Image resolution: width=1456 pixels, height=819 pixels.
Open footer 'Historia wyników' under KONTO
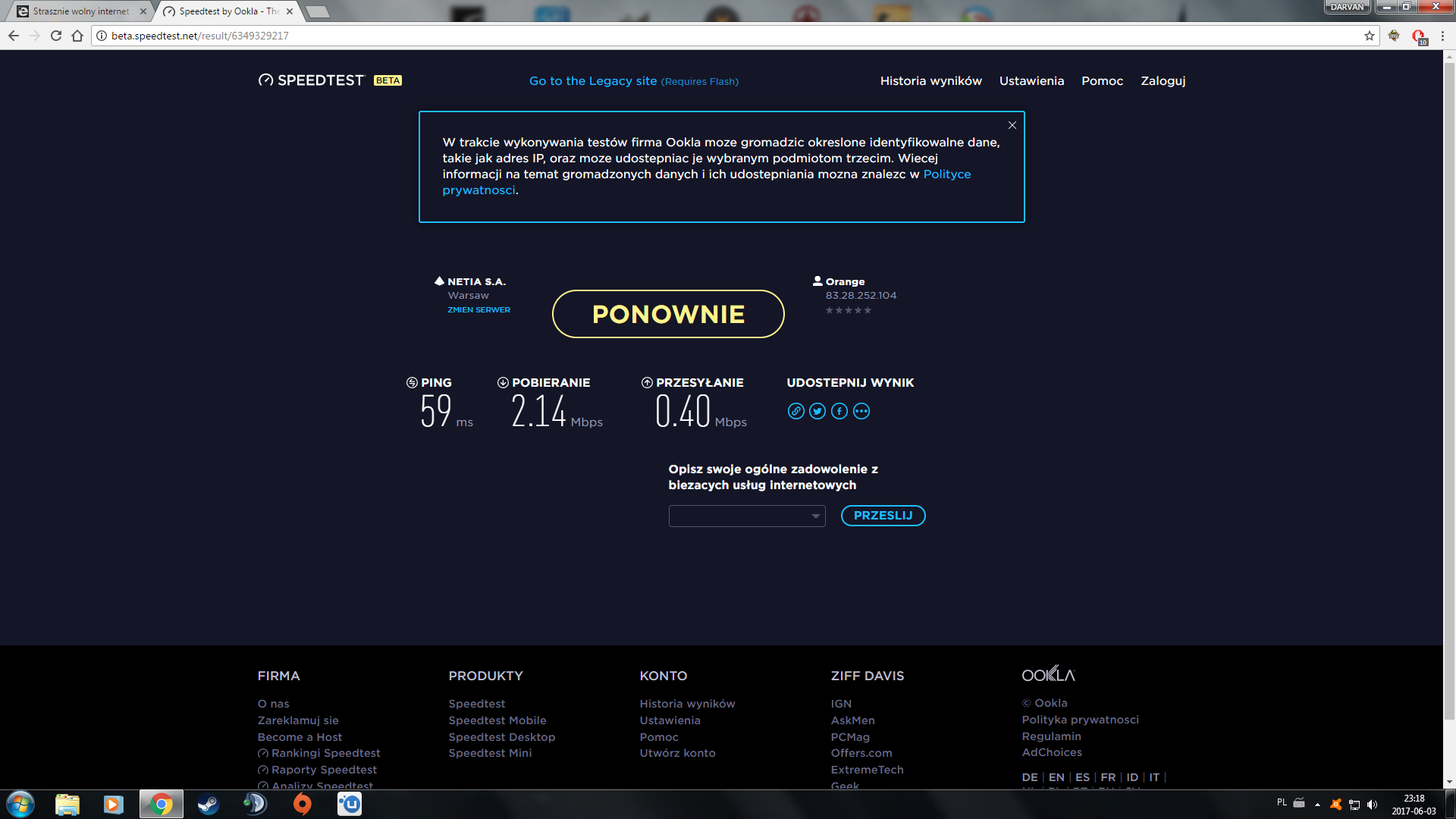pos(687,704)
